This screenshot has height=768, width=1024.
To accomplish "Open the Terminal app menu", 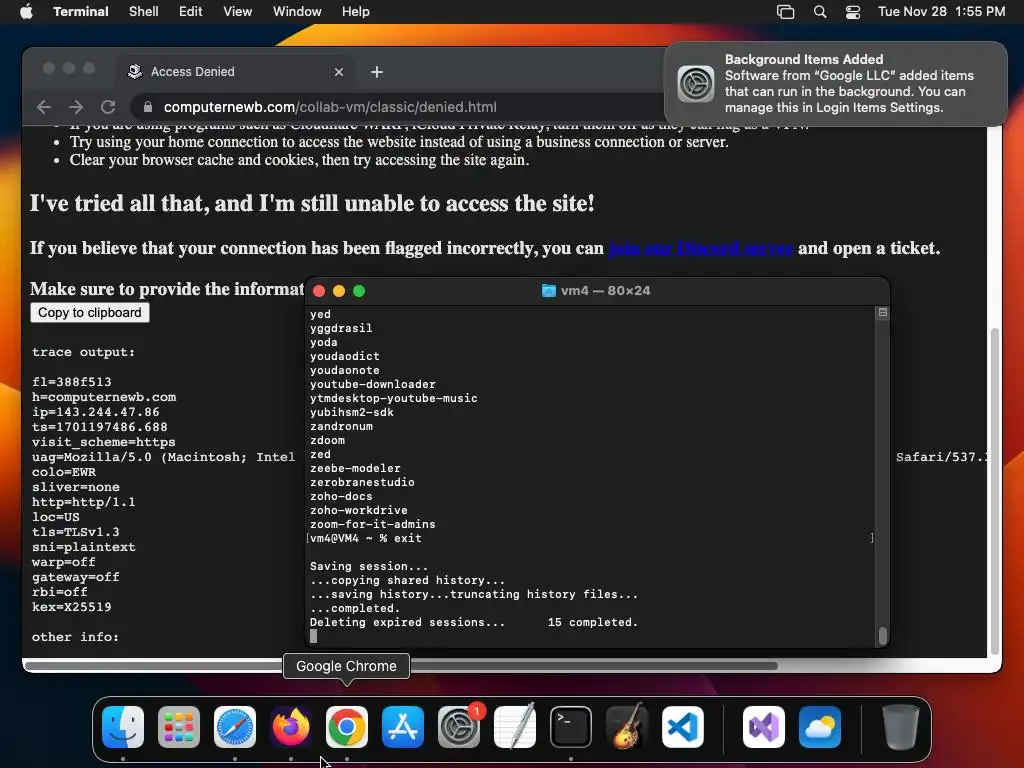I will tap(80, 11).
